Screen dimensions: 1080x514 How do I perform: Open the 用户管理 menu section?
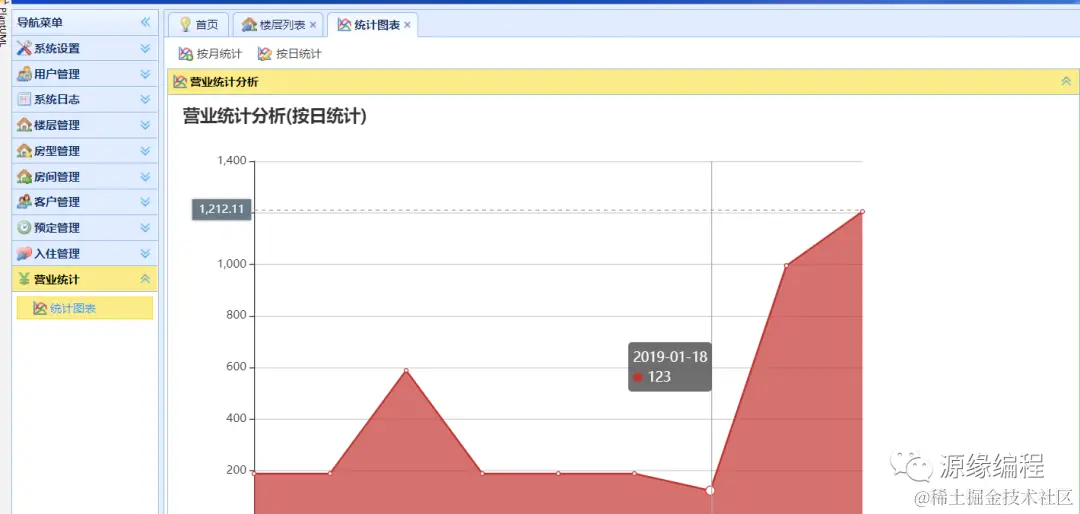point(85,74)
